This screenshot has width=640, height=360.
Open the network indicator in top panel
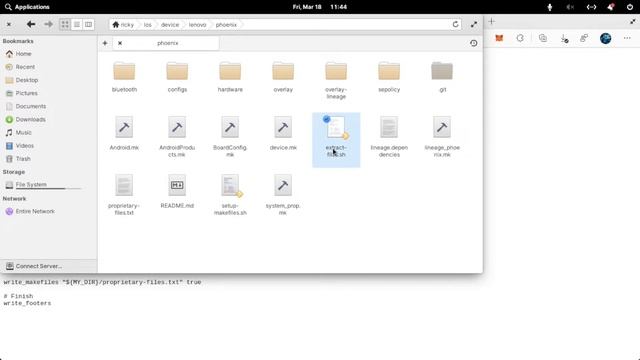pos(591,7)
